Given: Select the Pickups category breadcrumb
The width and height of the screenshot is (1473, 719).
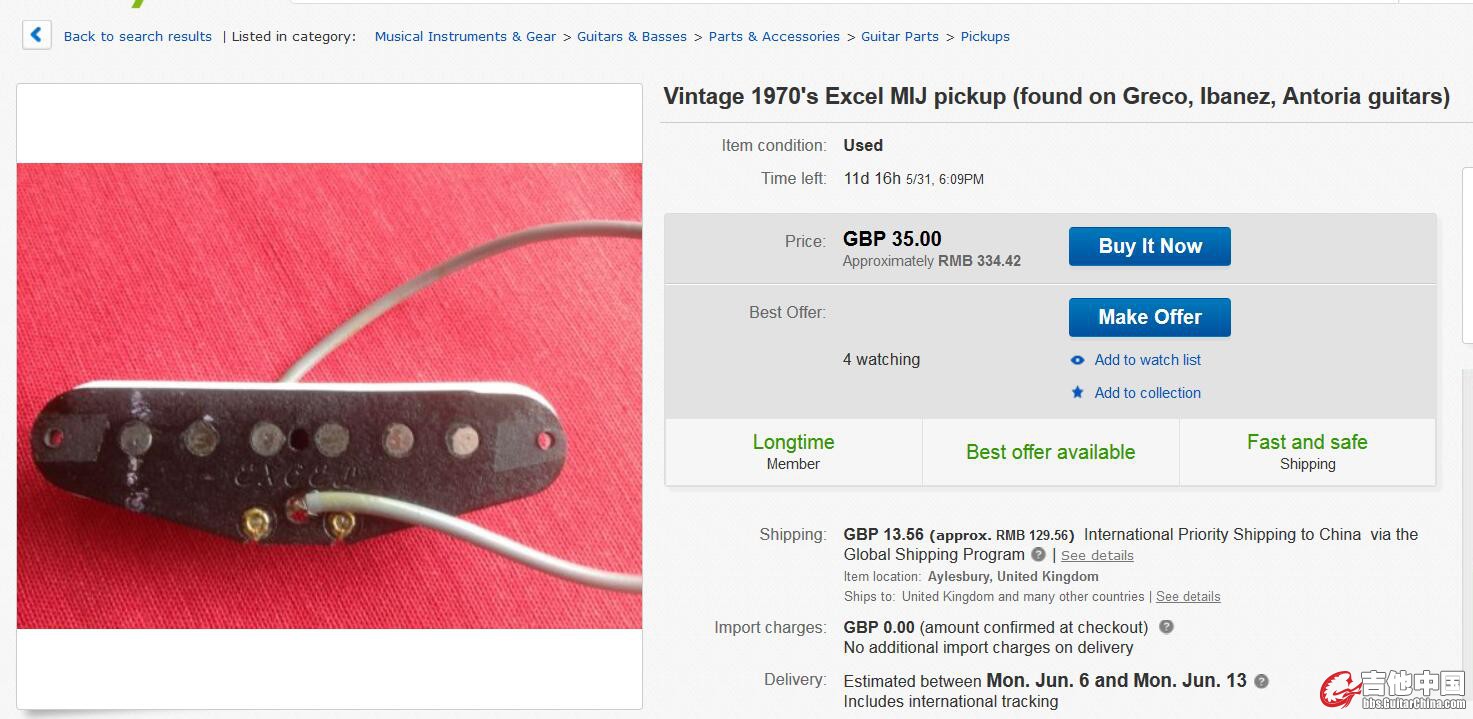Looking at the screenshot, I should coord(985,37).
